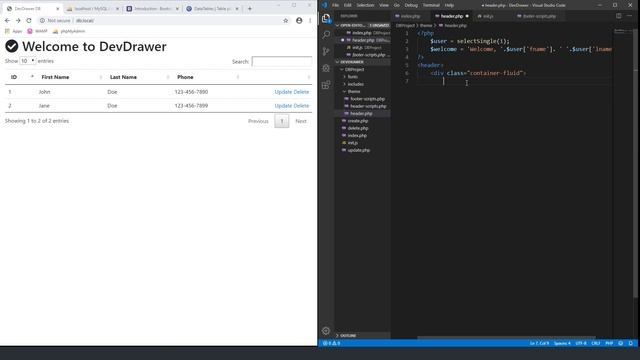Click the checkmark logo beside Welcome heading
This screenshot has height=360, width=640.
pos(12,47)
